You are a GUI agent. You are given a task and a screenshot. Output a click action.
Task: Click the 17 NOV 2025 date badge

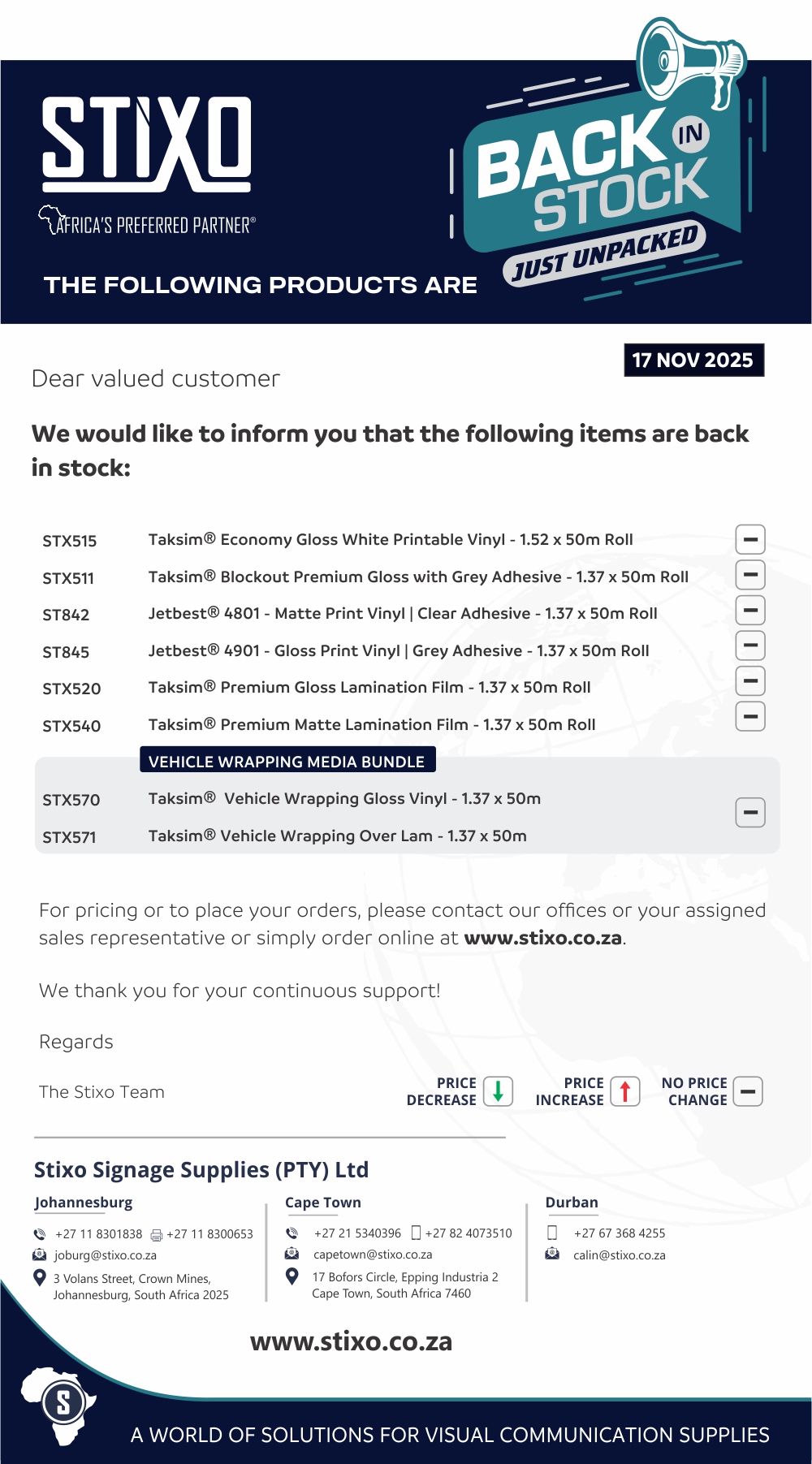[x=693, y=361]
